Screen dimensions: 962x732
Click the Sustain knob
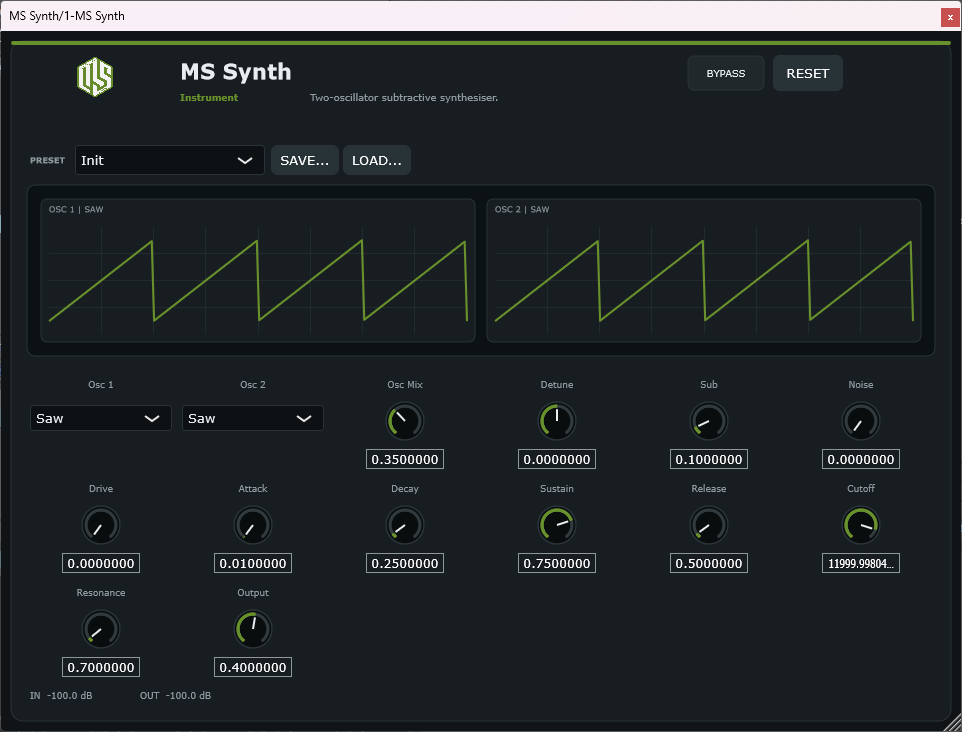pyautogui.click(x=557, y=525)
